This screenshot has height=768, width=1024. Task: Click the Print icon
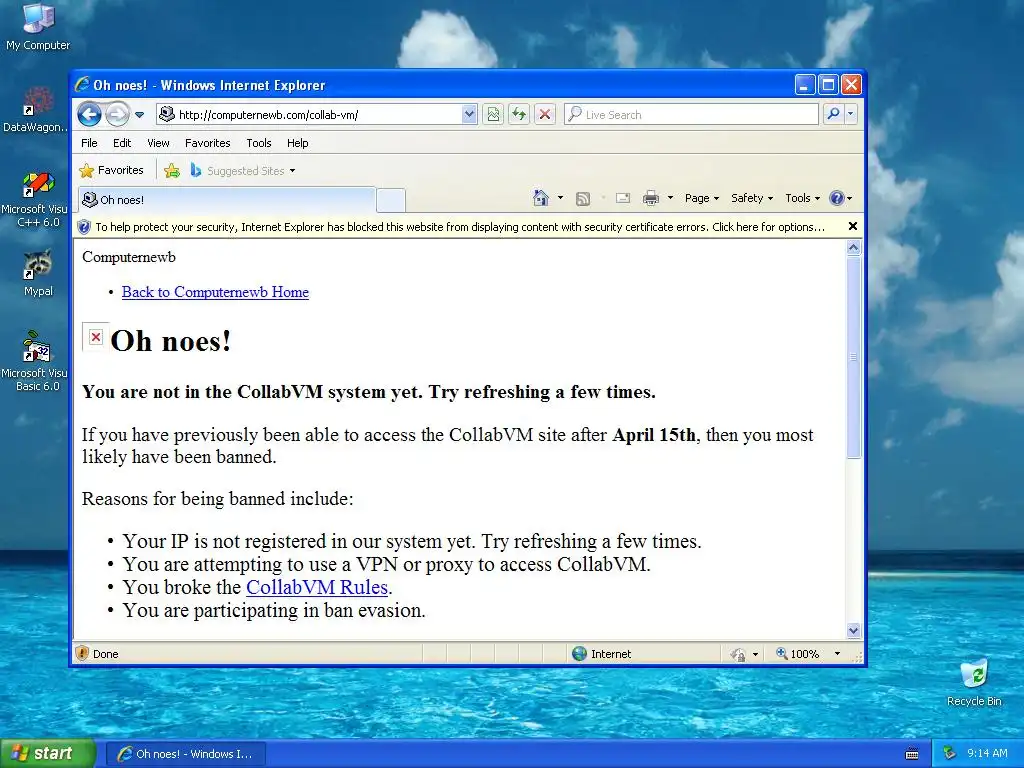(650, 198)
